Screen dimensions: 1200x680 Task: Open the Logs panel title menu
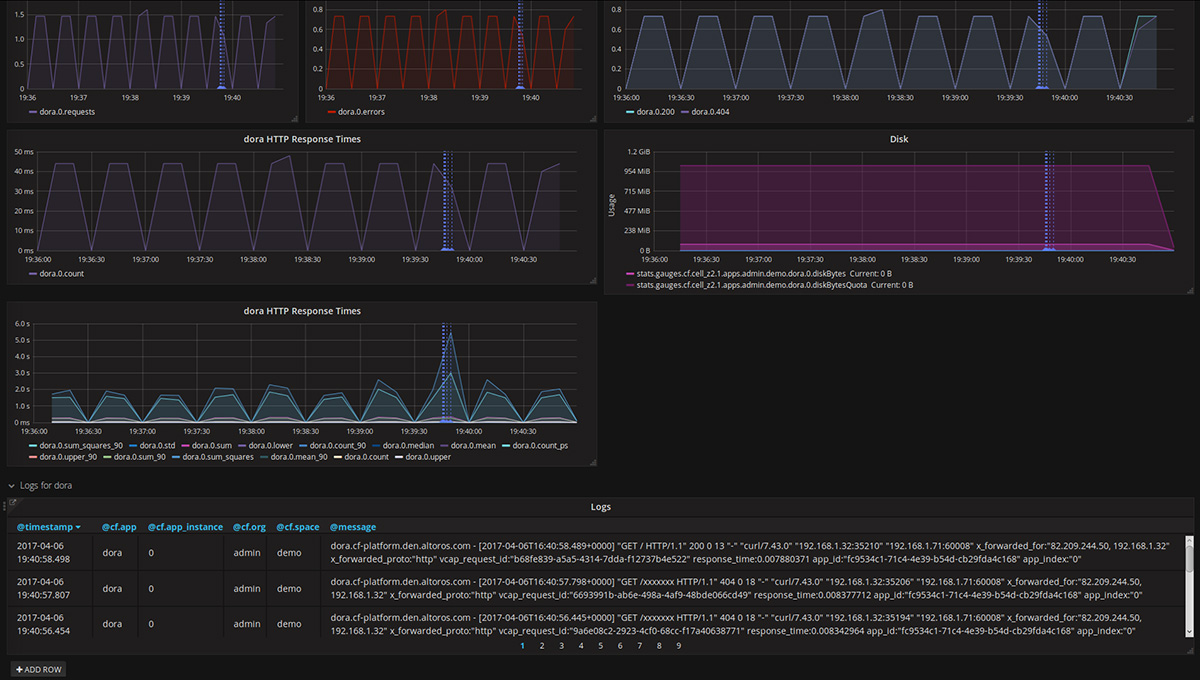tap(601, 507)
